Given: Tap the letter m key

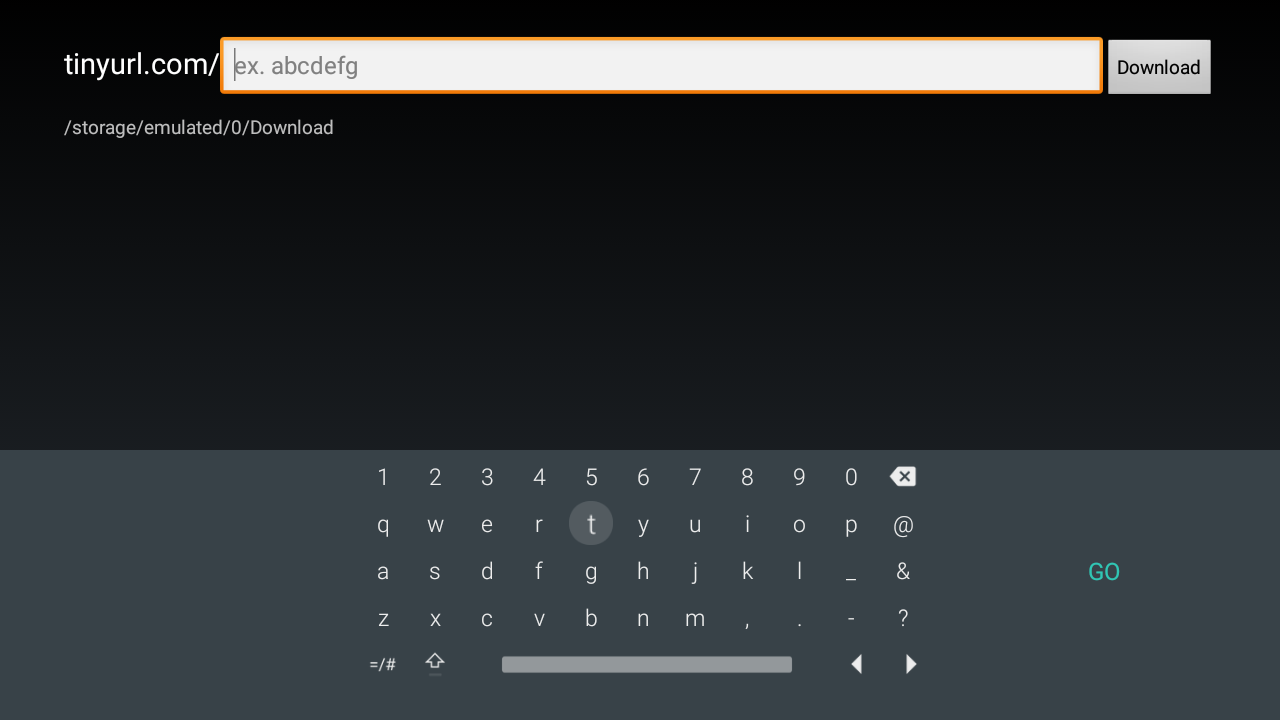Looking at the screenshot, I should [x=695, y=618].
